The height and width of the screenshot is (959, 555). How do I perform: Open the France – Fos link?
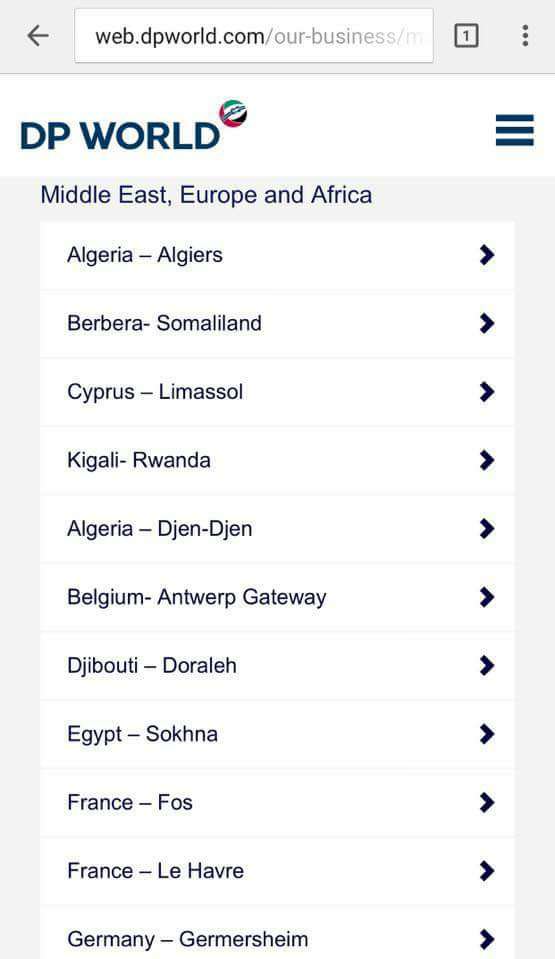click(277, 802)
